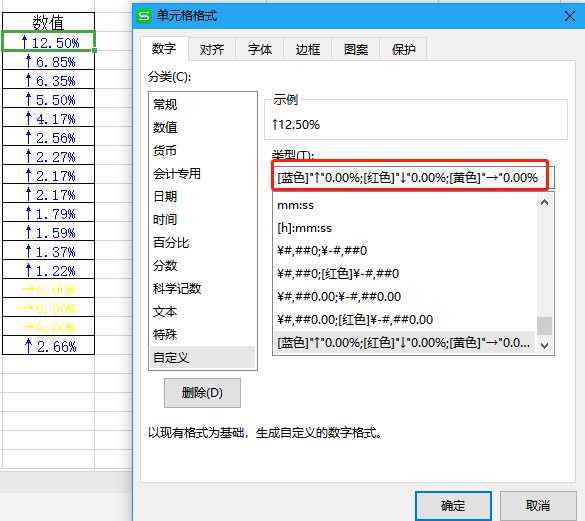
Task: Open the 边框 tab
Action: click(308, 49)
